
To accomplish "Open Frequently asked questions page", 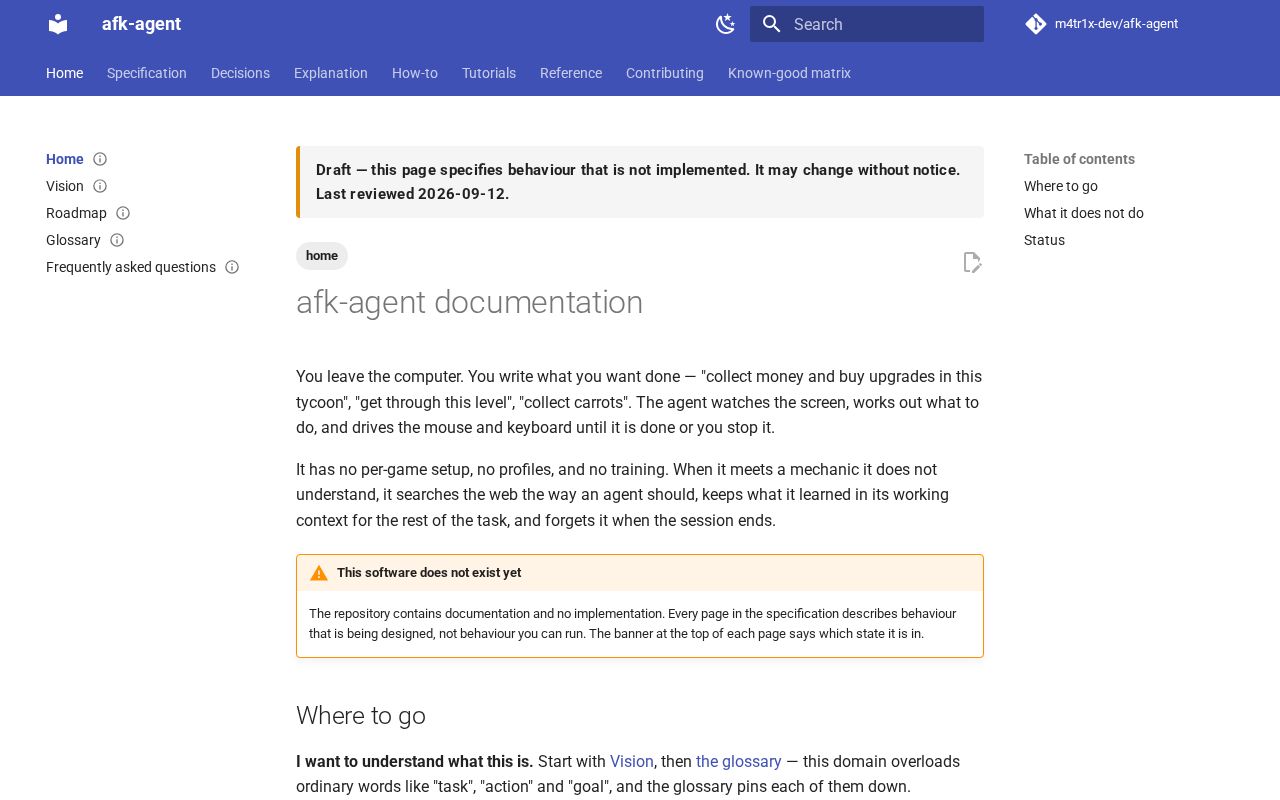I will [x=131, y=267].
